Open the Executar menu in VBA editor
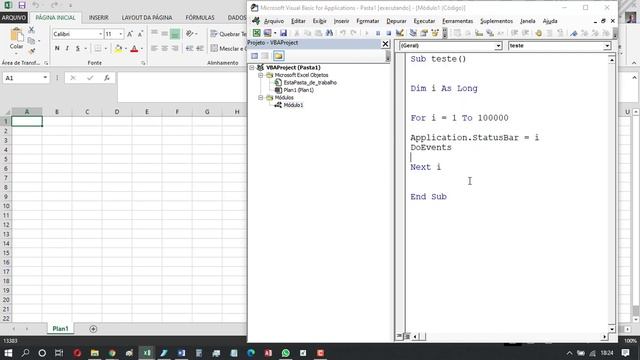 click(424, 21)
